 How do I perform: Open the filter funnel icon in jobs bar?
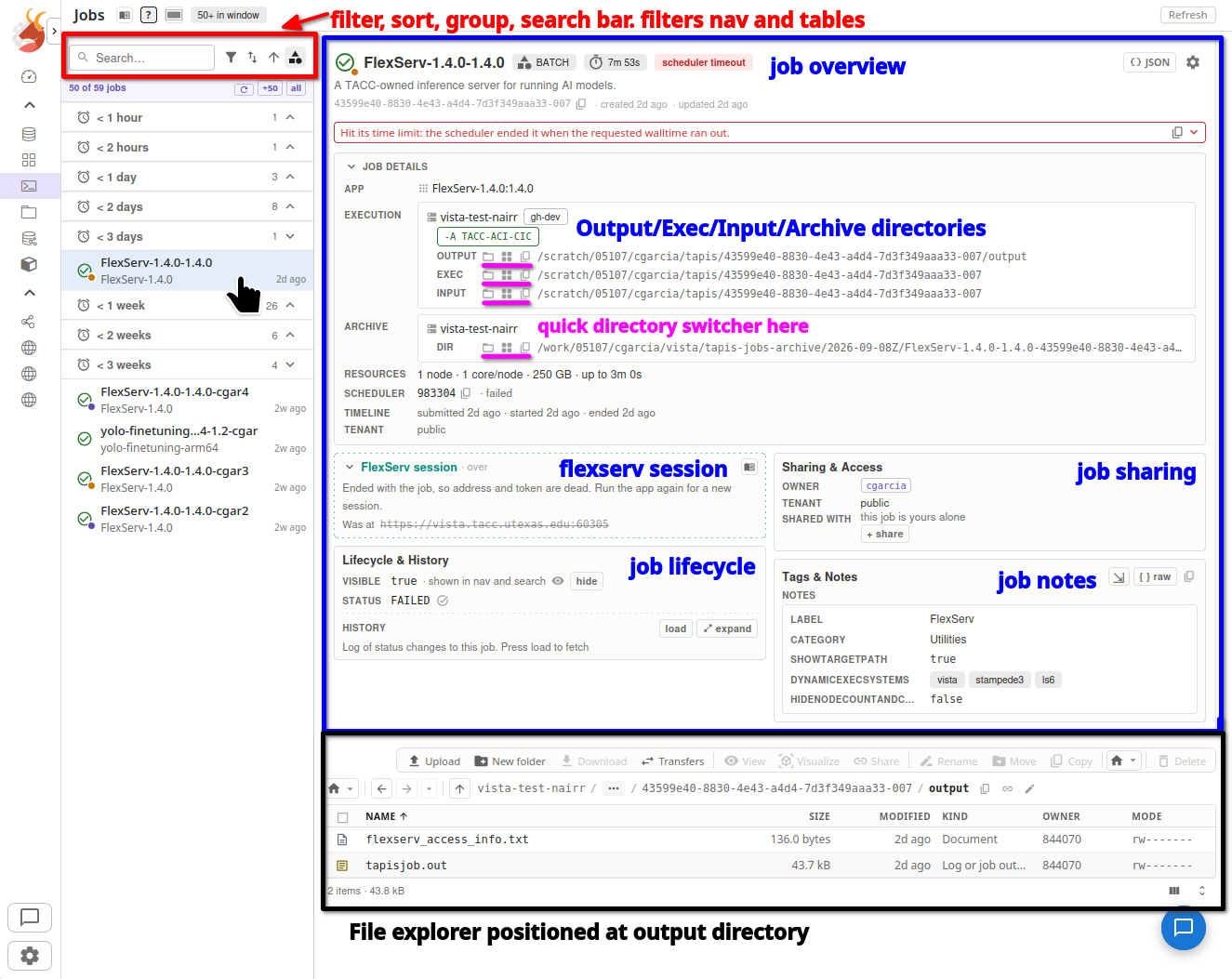pos(231,58)
